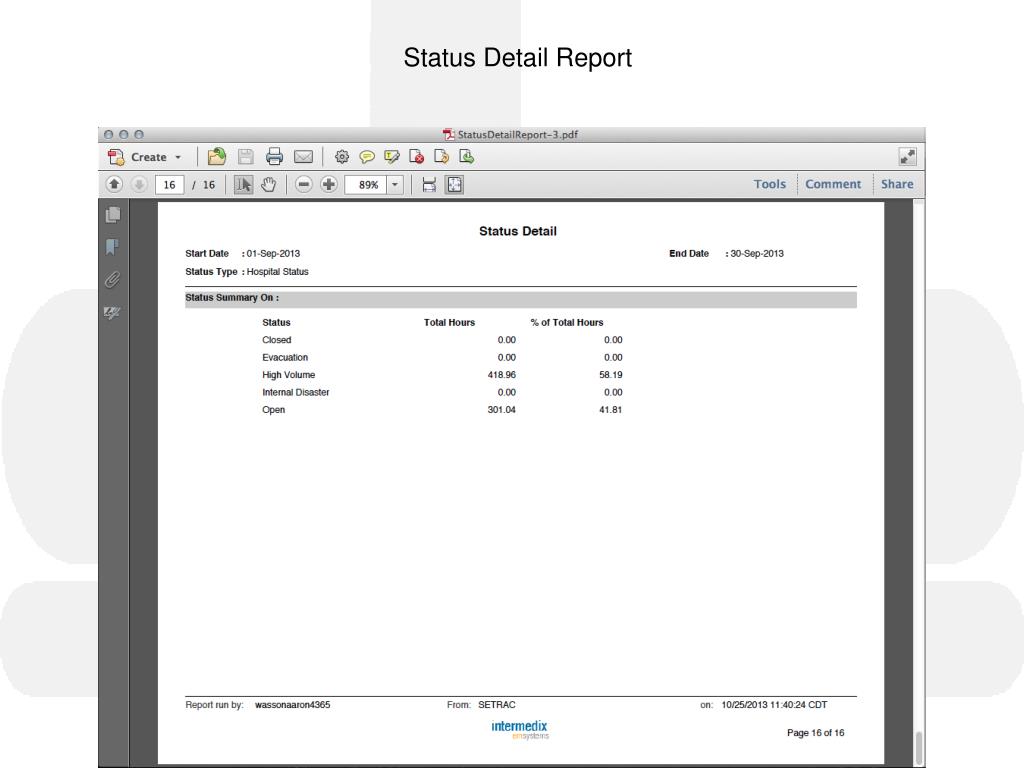Click the start date 01-Sep-2013

(273, 253)
